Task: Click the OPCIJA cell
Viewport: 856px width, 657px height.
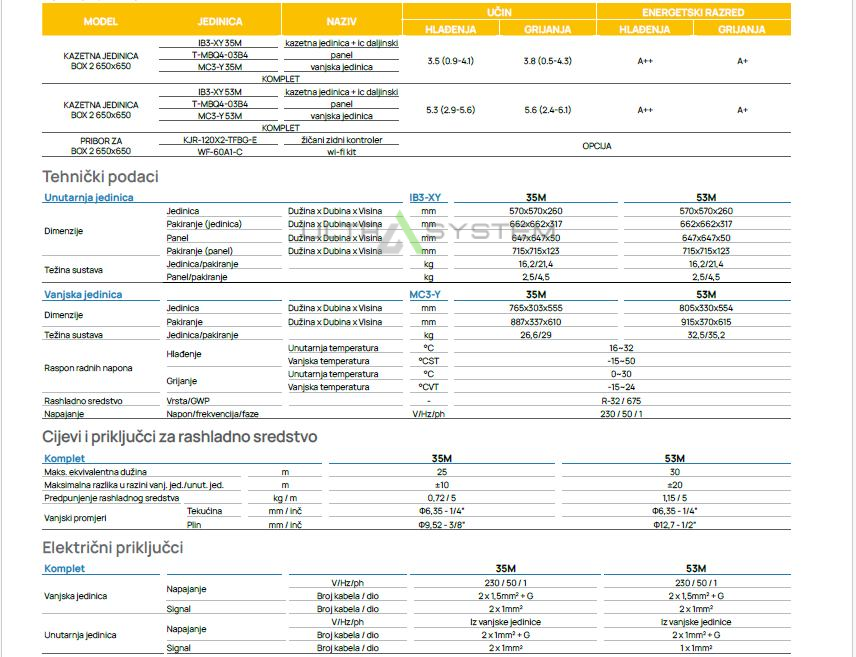Action: [597, 146]
